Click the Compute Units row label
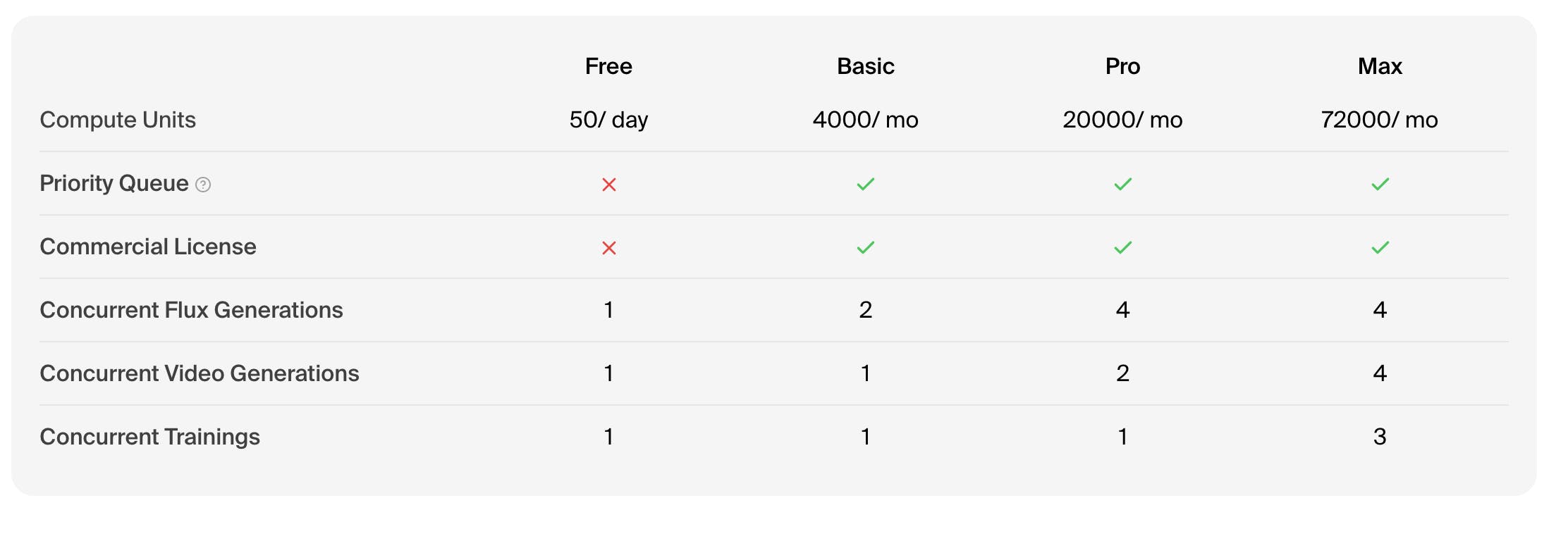This screenshot has width=1568, height=534. pos(118,120)
